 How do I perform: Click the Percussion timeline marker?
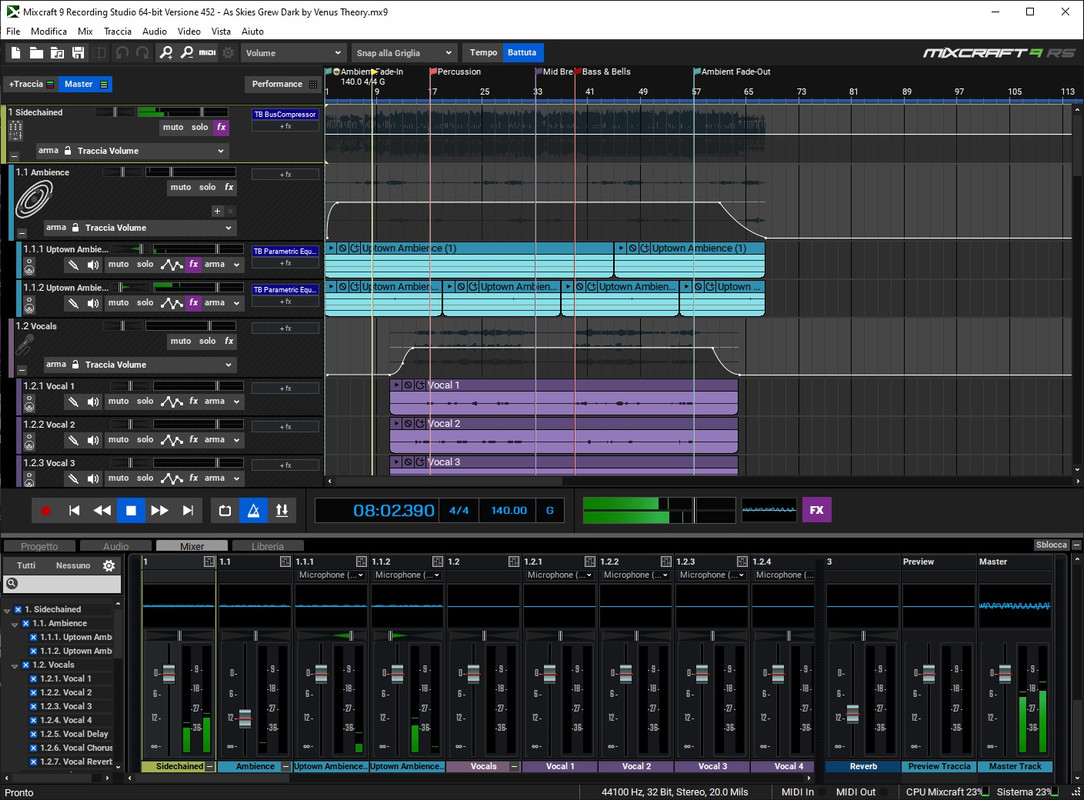[455, 72]
